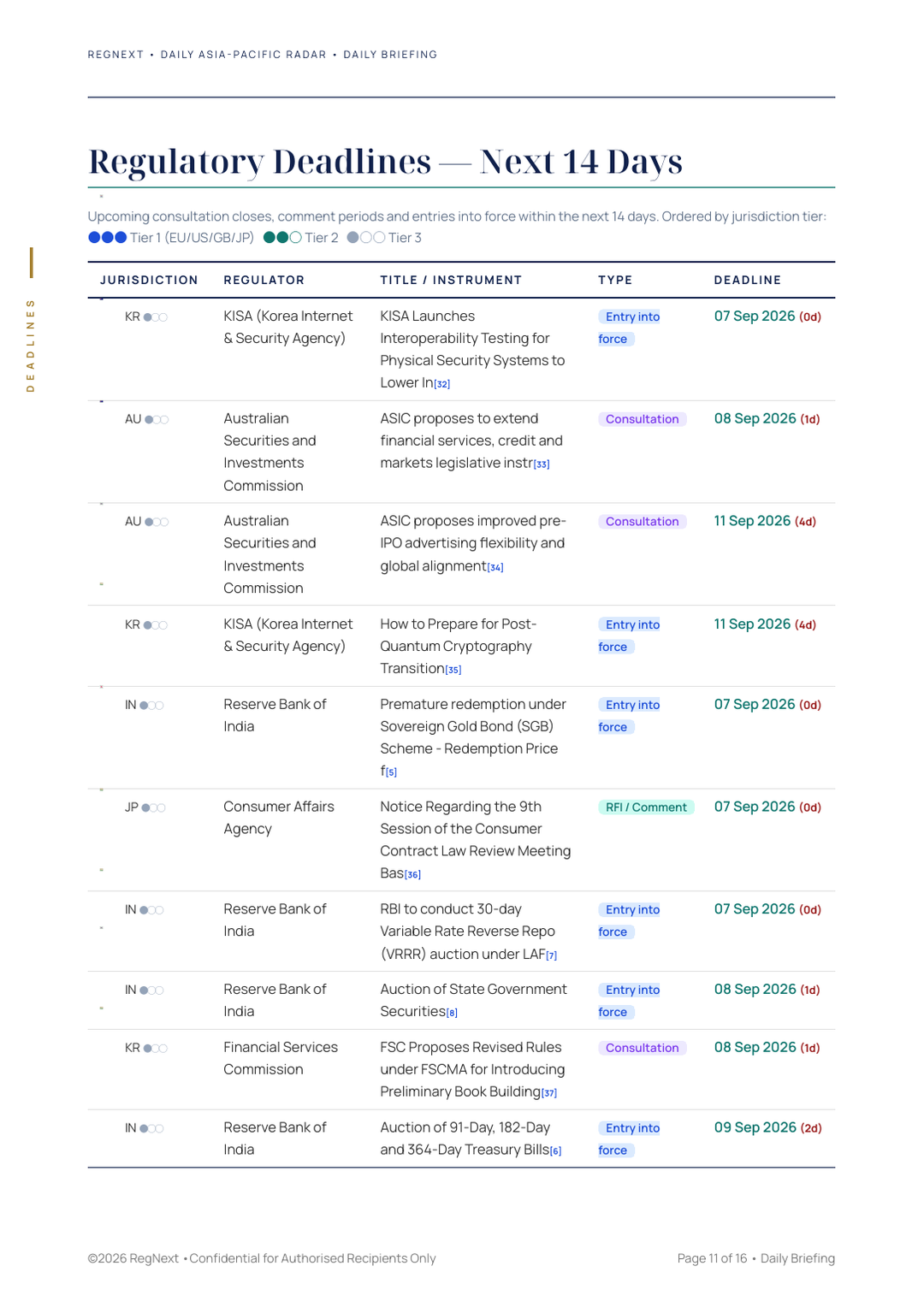The height and width of the screenshot is (1307, 924).
Task: Click Entry into force tag on Treasury Bills row
Action: 629,1139
